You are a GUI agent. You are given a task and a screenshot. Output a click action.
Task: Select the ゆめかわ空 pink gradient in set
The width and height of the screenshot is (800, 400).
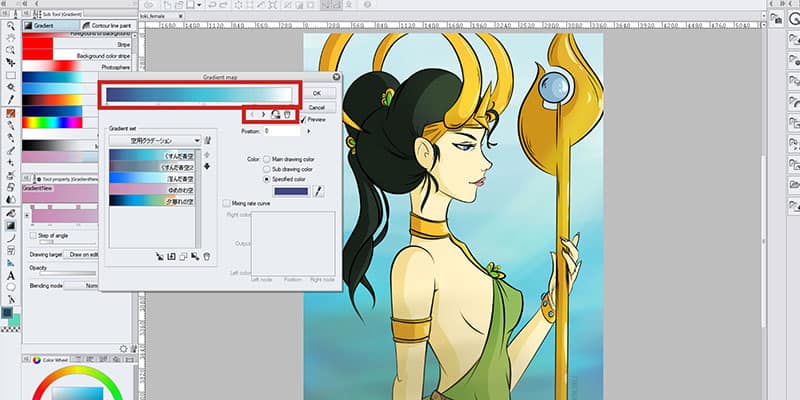152,189
